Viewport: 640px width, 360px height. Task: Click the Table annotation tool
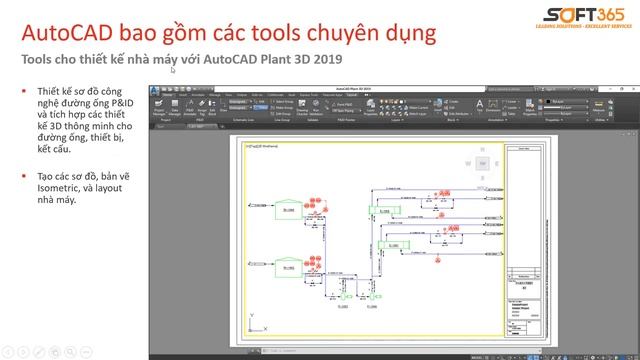[x=509, y=114]
